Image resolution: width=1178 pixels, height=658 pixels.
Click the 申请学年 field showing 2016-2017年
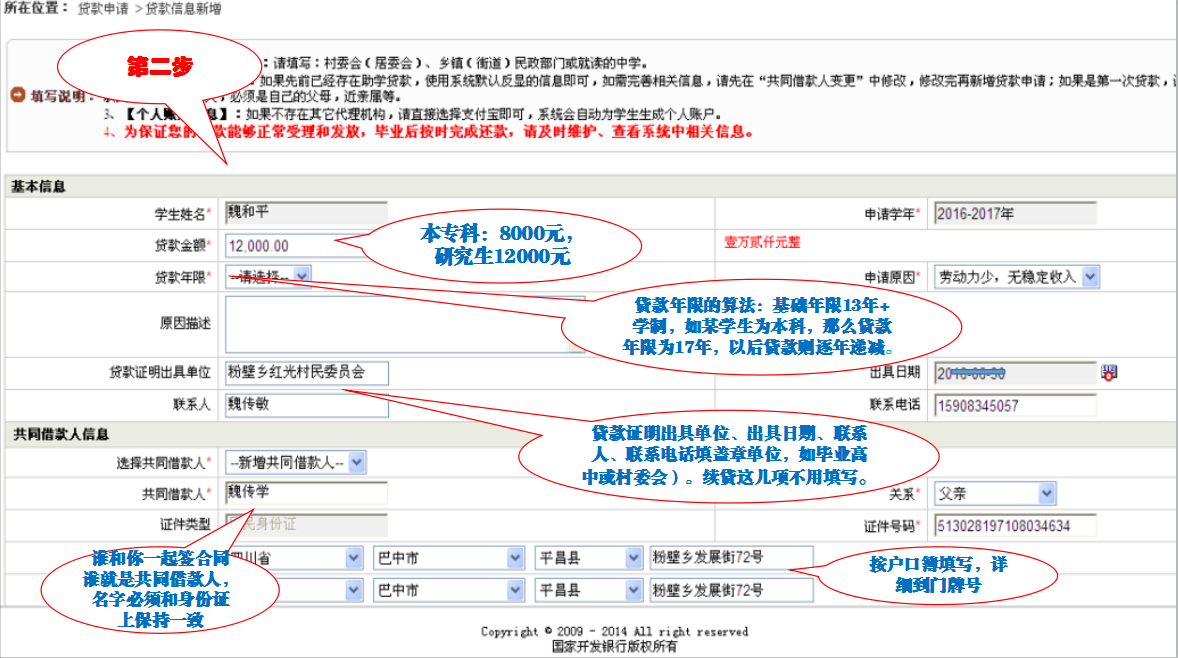pos(1014,213)
